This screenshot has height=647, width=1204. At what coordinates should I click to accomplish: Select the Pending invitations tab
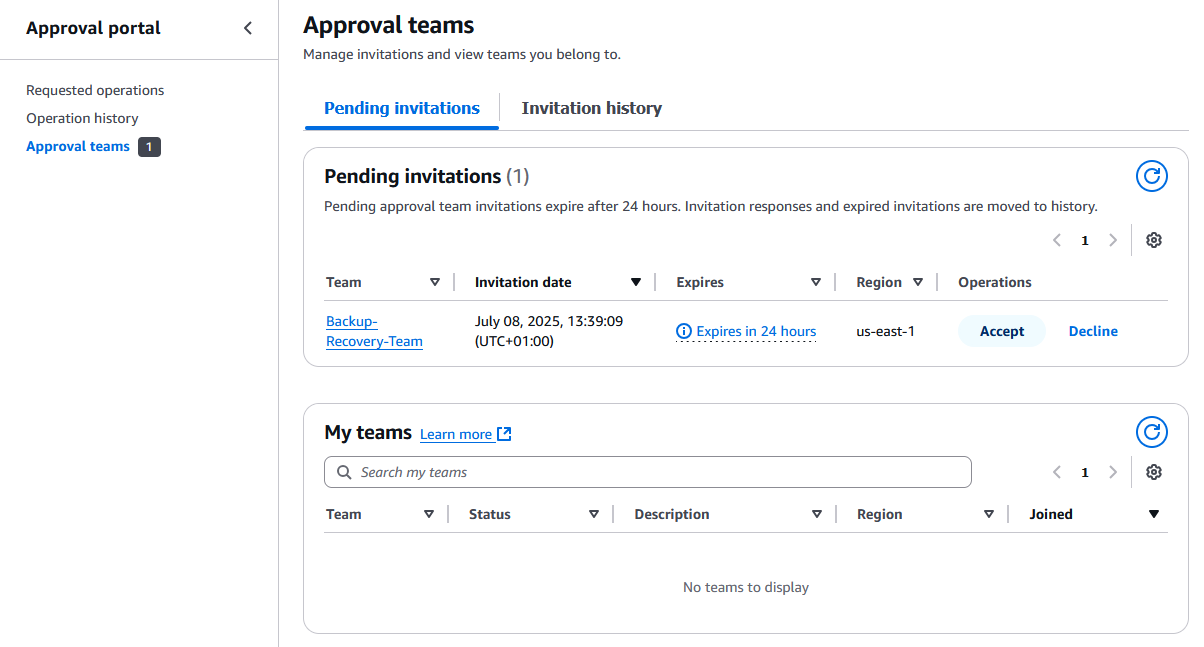point(401,107)
